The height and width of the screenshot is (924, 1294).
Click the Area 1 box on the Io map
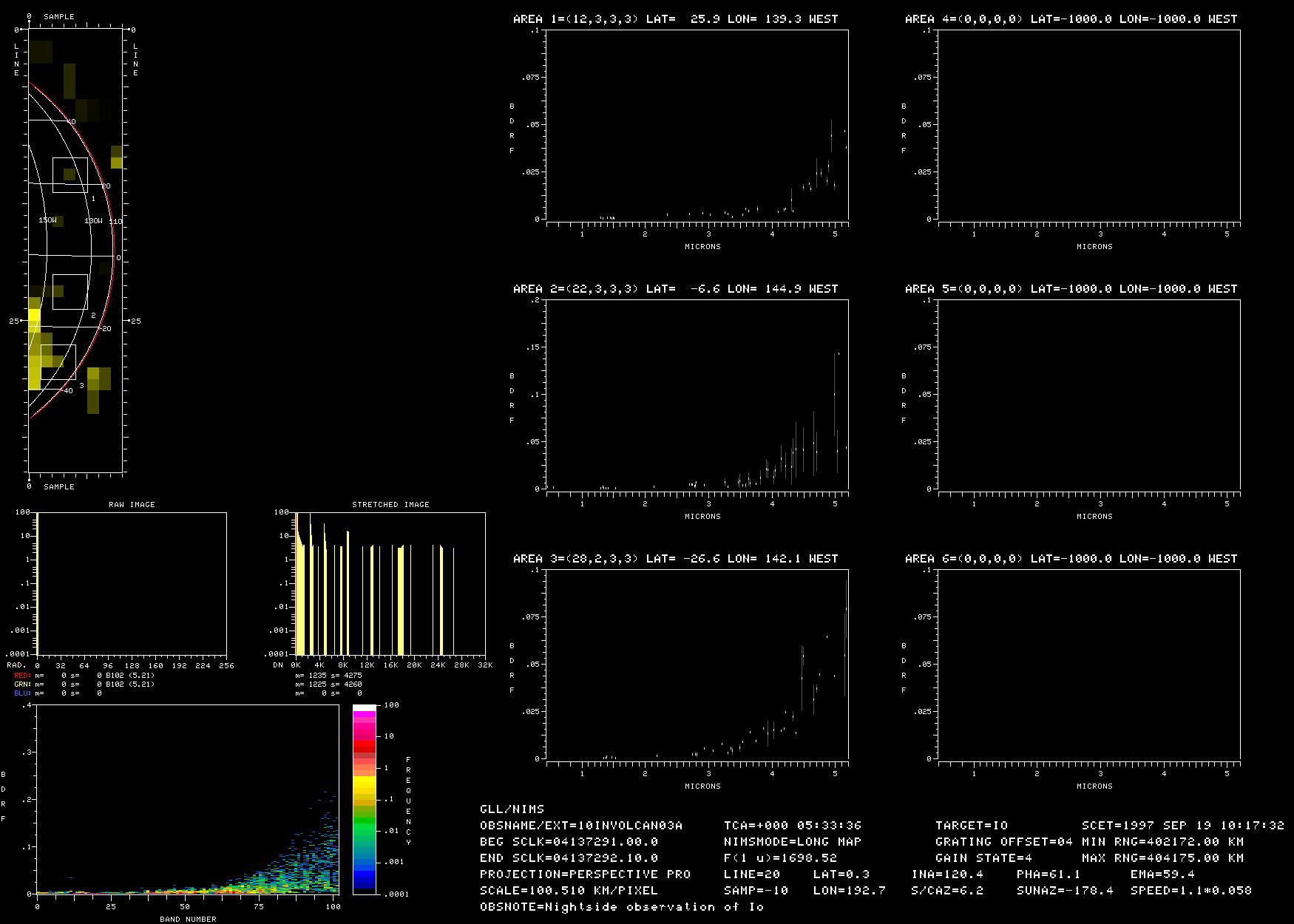click(x=70, y=175)
